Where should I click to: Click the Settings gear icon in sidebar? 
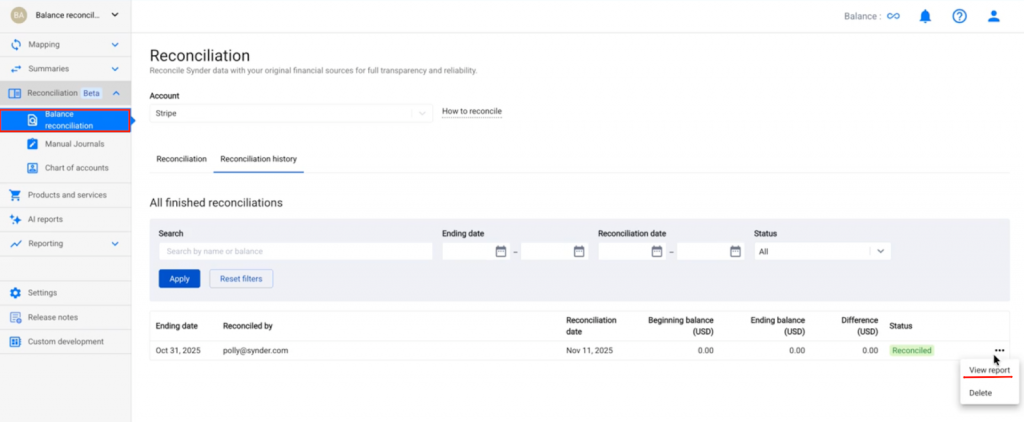click(15, 293)
